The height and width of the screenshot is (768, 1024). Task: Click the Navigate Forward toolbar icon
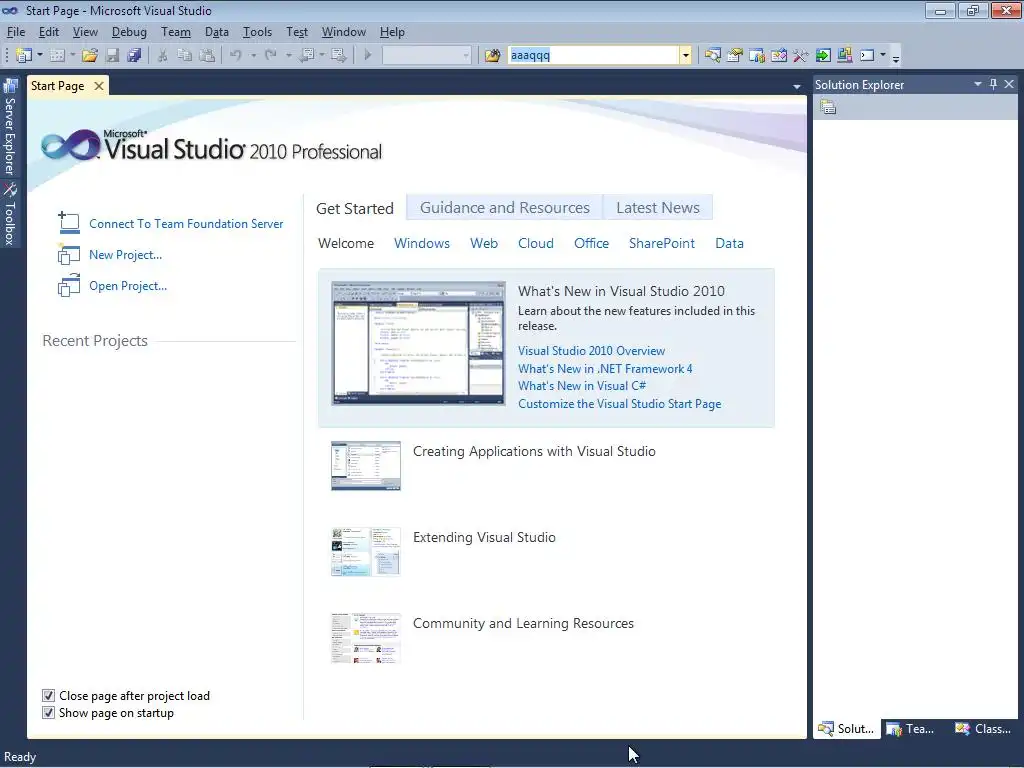click(339, 56)
